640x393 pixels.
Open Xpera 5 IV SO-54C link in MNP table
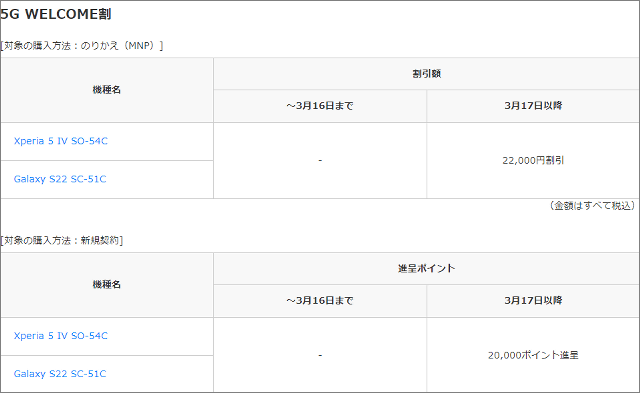pos(60,141)
